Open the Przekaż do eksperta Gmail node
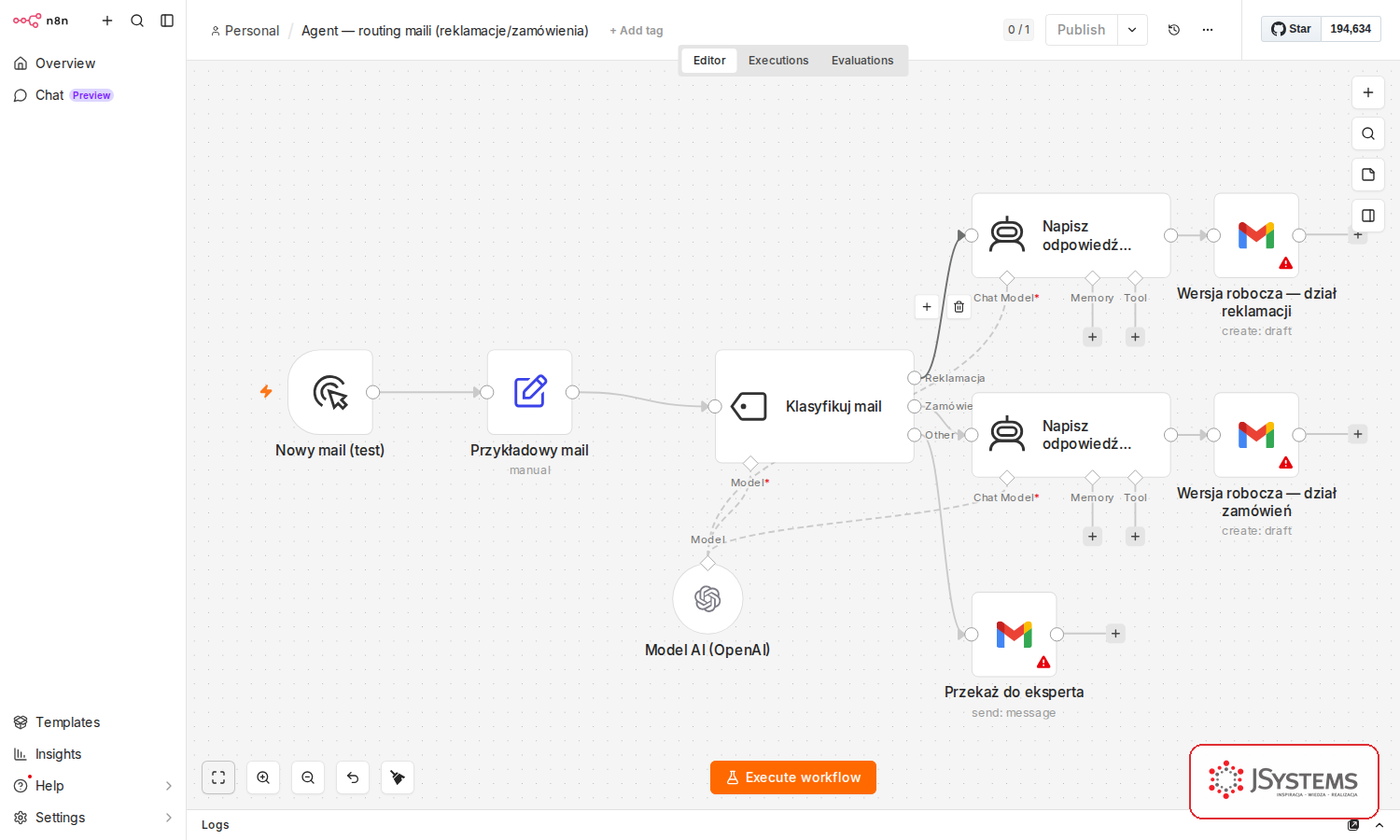The image size is (1400, 840). click(1014, 634)
